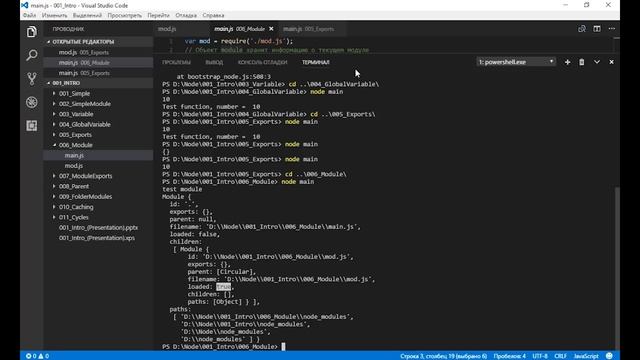This screenshot has height=360, width=640.
Task: Open 001_Intro_(Presentation).pptx file
Action: pos(98,227)
